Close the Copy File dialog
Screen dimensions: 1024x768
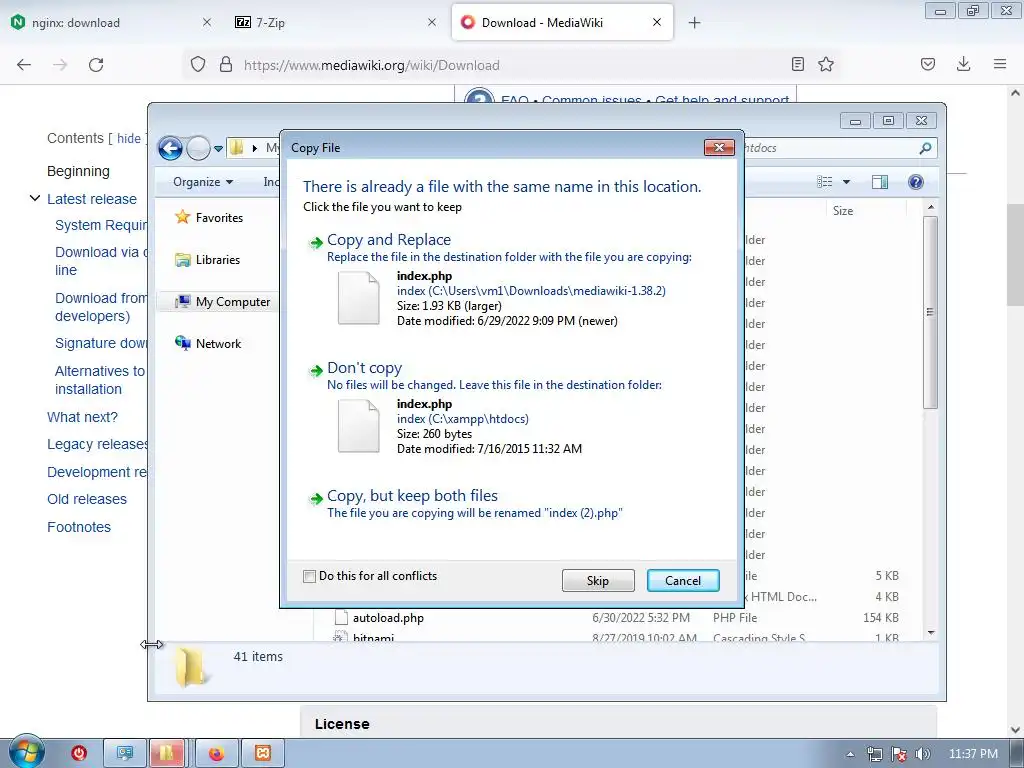pos(719,148)
